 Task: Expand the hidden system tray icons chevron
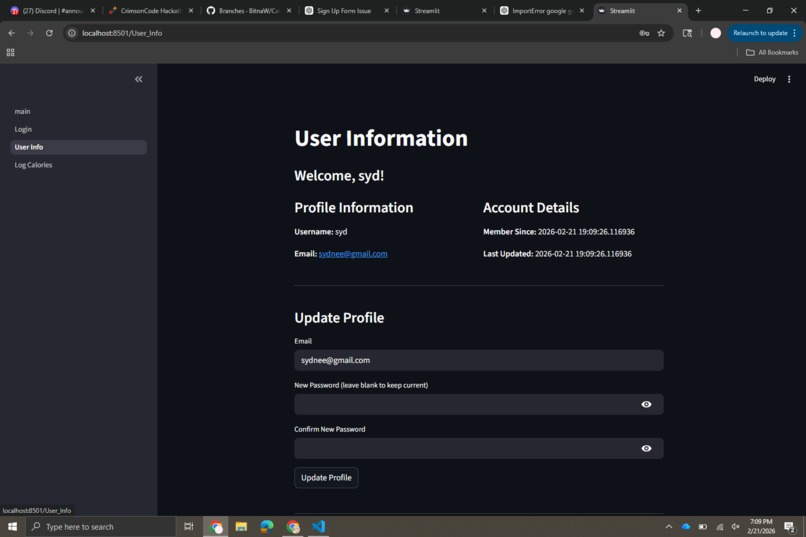click(x=669, y=527)
